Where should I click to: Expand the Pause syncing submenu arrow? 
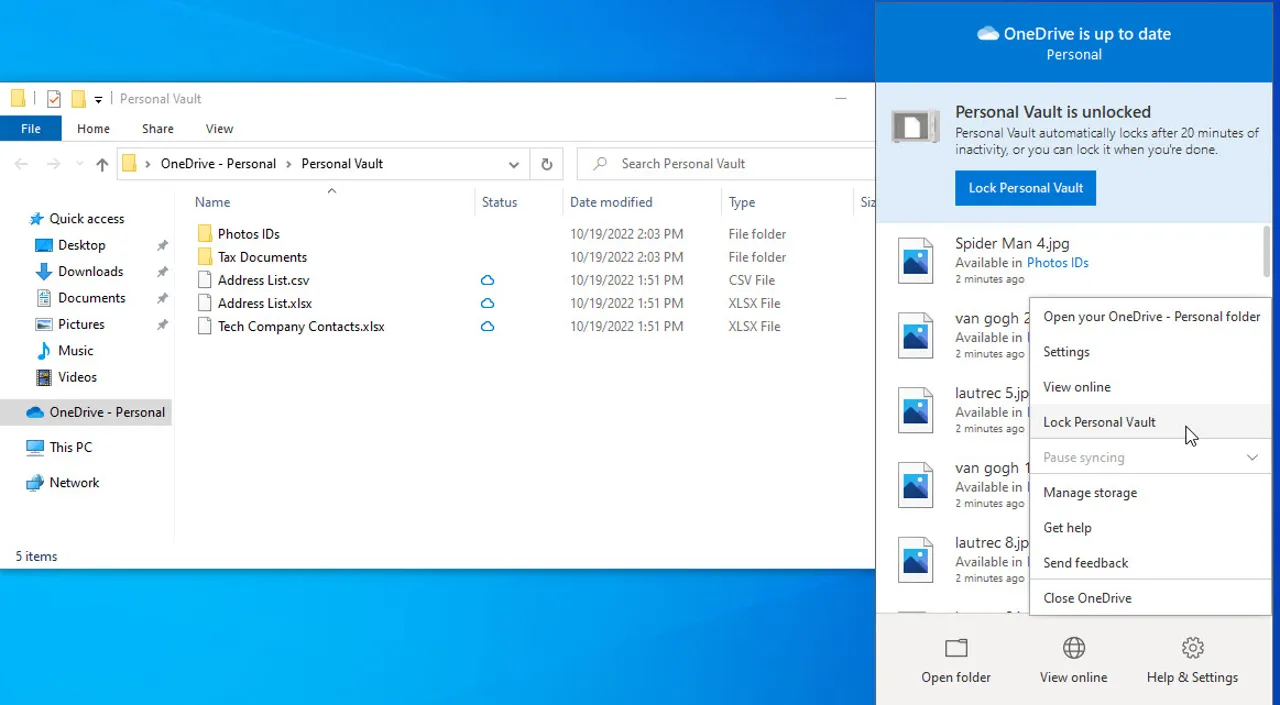point(1252,458)
